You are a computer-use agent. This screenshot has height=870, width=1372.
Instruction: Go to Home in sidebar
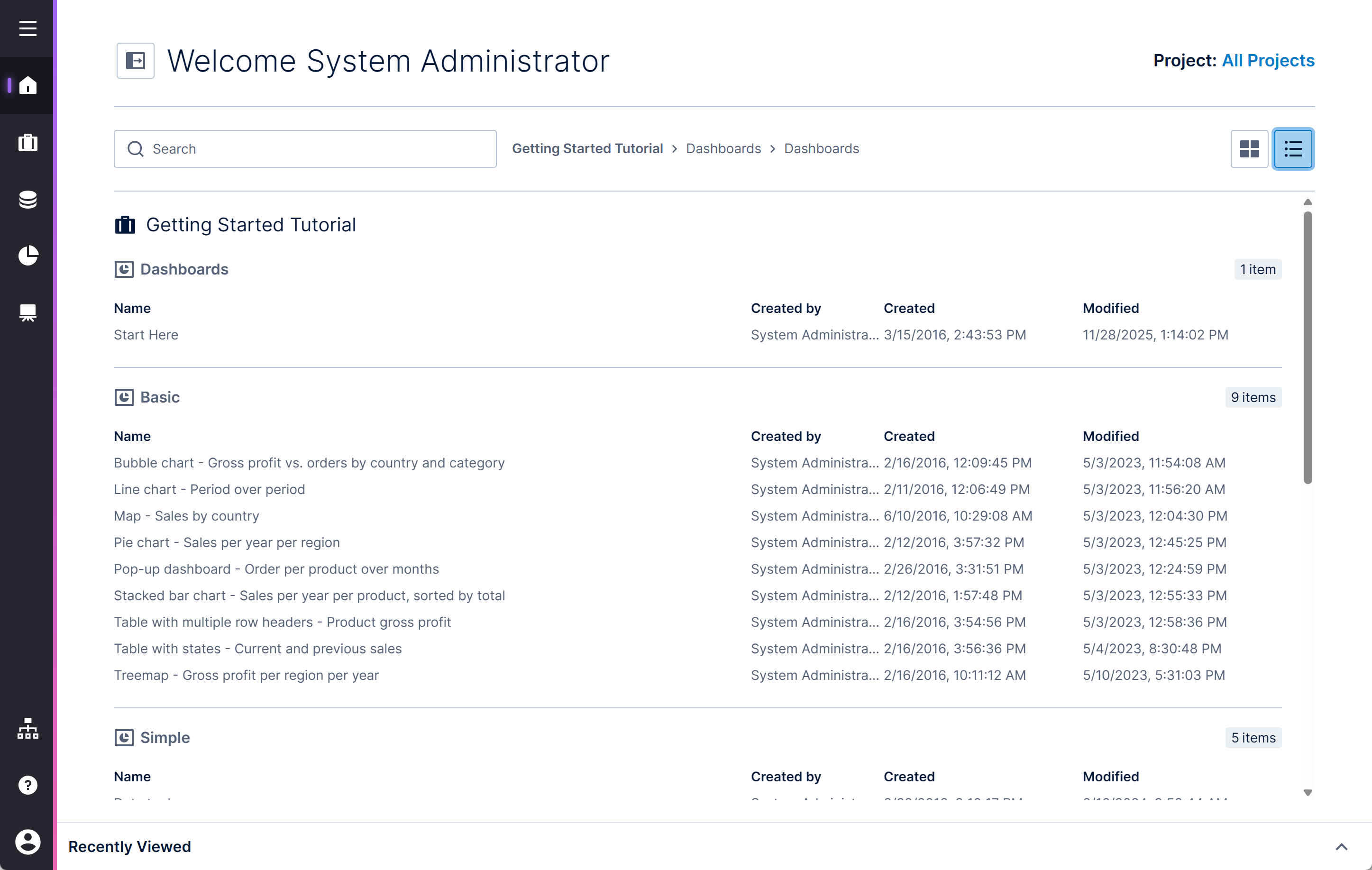point(27,85)
